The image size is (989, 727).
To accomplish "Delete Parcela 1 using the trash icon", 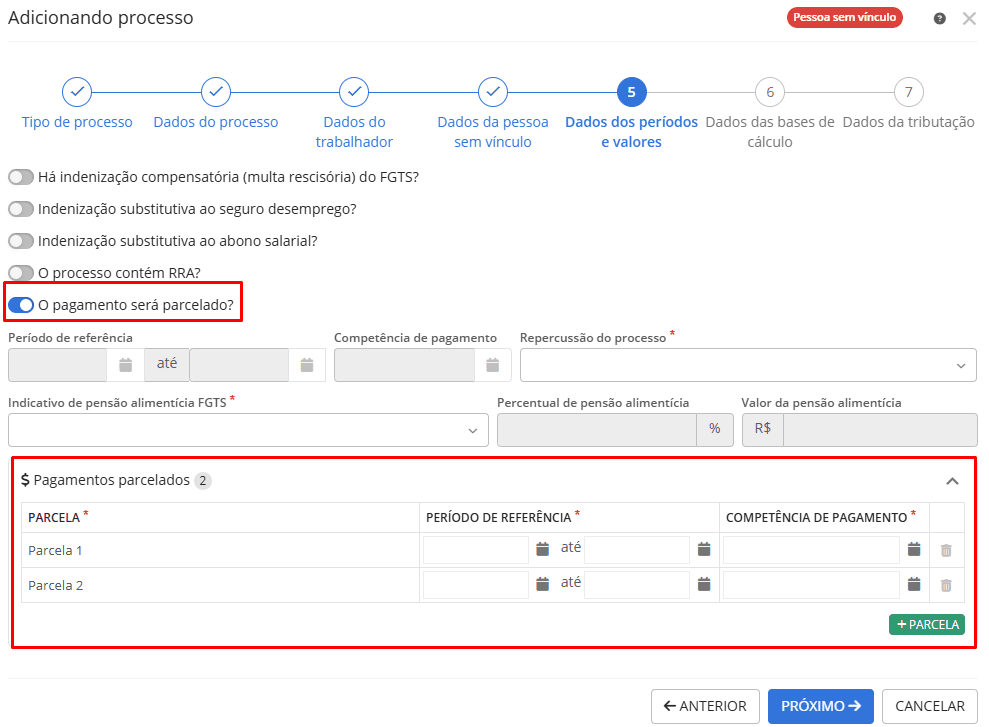I will 948,549.
